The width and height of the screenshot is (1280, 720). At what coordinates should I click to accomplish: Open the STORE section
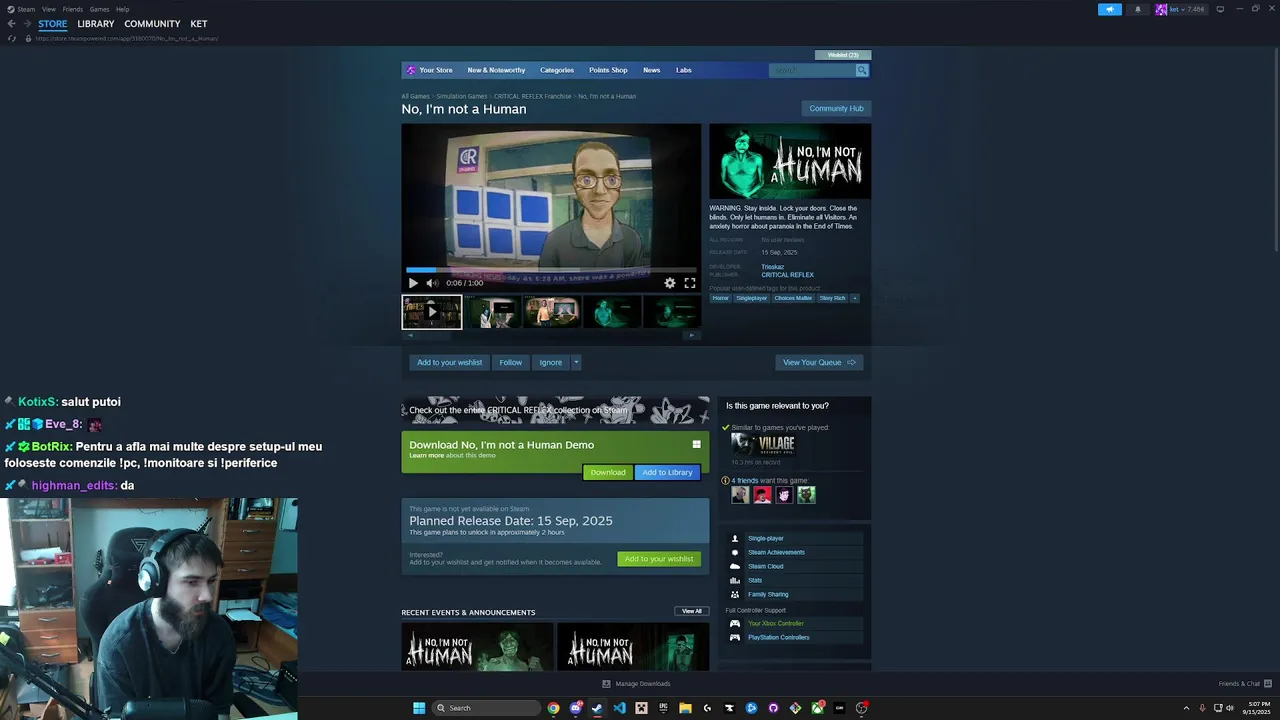(x=53, y=24)
